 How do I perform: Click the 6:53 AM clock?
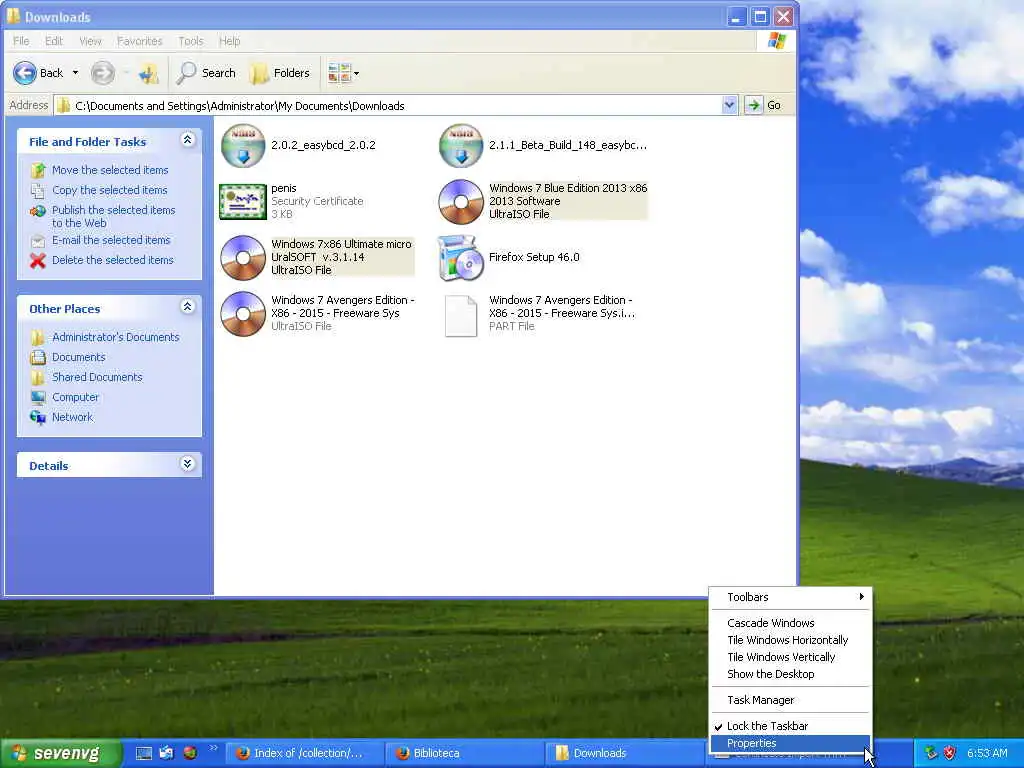987,754
